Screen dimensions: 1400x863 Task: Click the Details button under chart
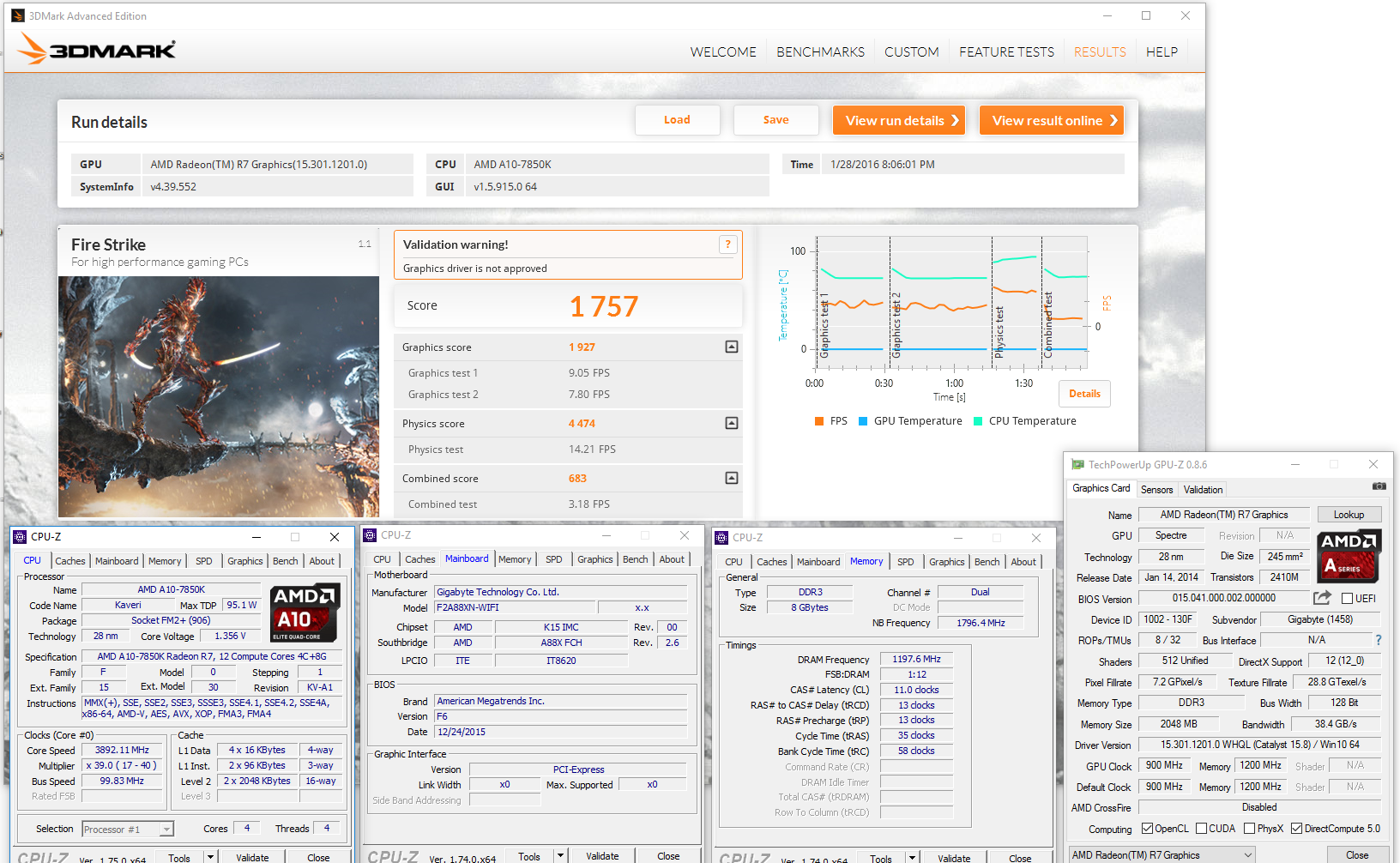[1084, 394]
